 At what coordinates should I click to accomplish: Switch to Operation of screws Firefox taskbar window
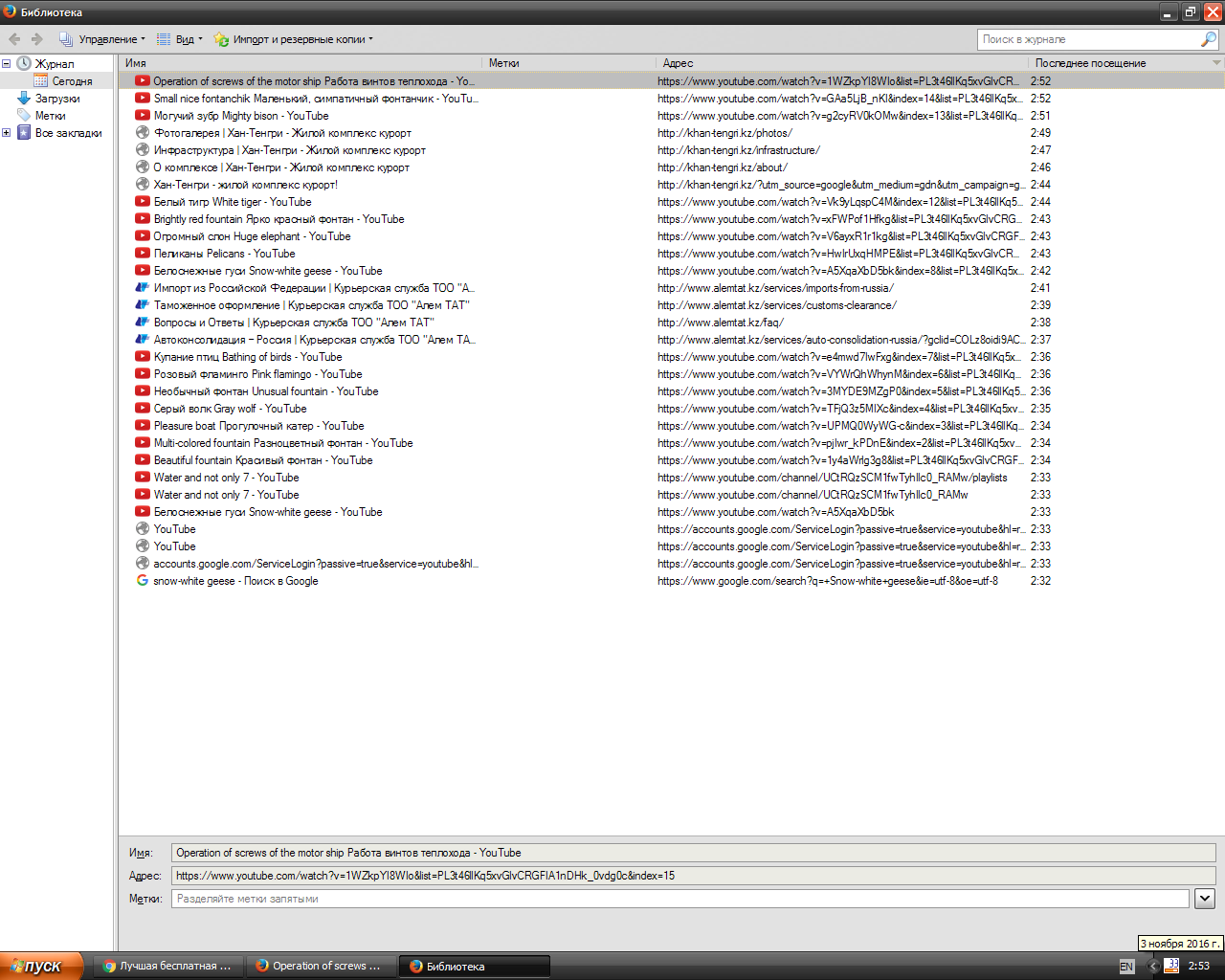322,966
